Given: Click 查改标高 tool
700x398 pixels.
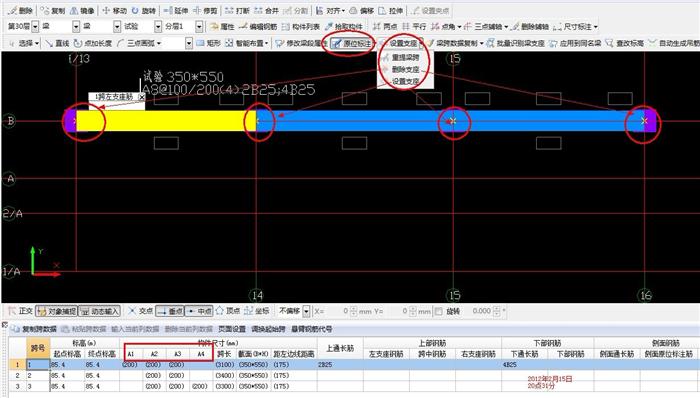Looking at the screenshot, I should pyautogui.click(x=625, y=43).
